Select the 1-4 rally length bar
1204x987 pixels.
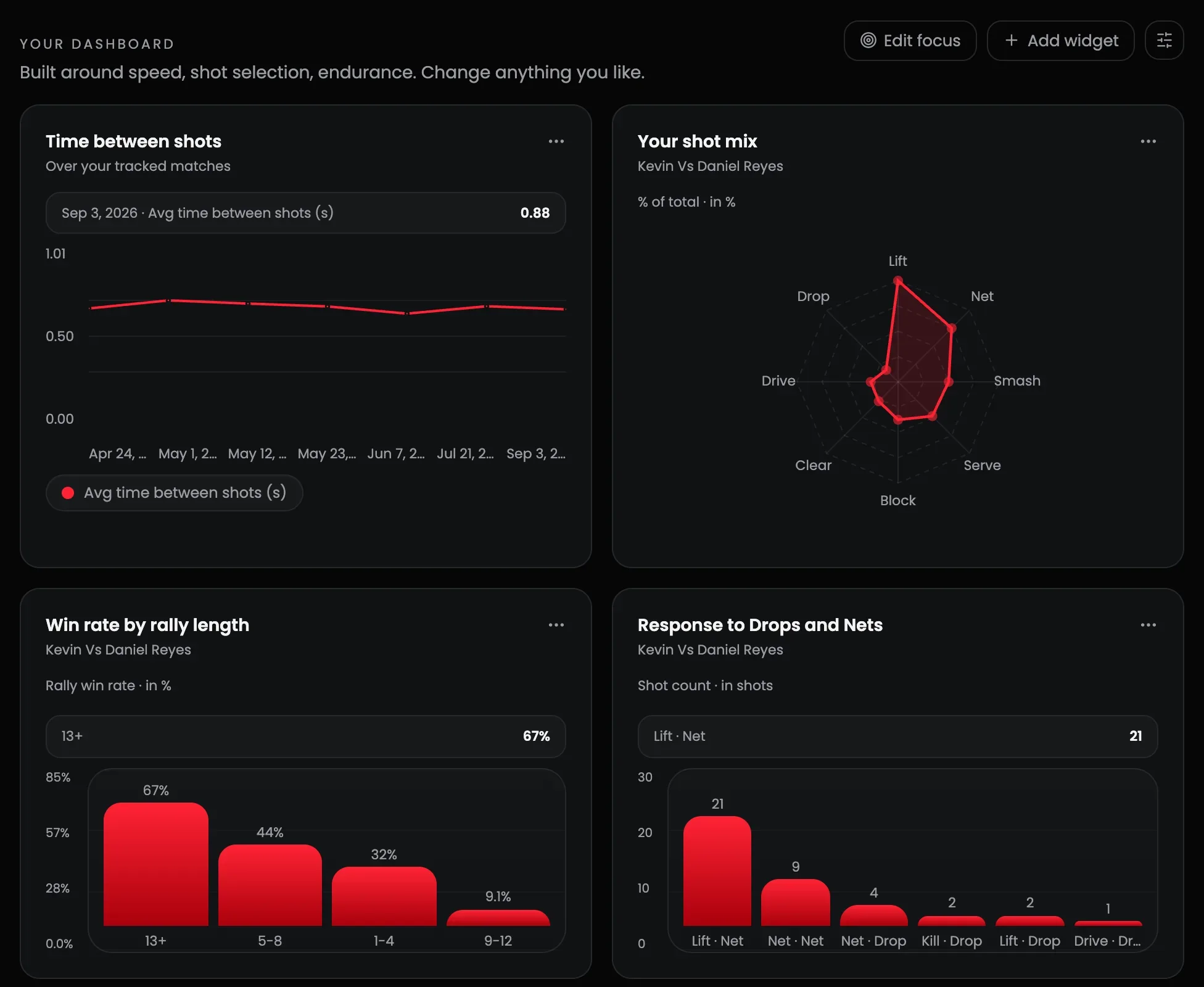pos(384,896)
